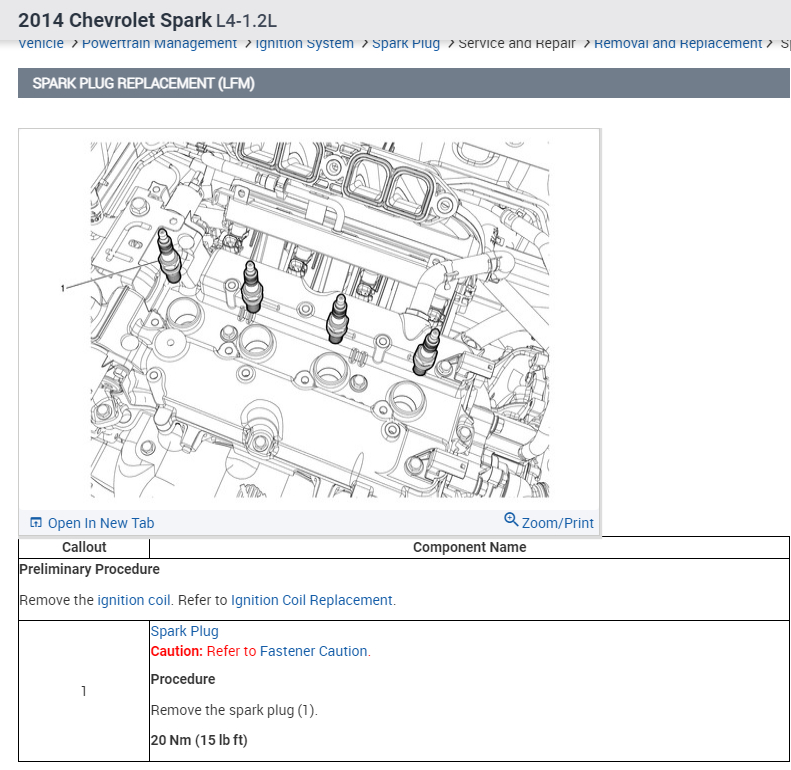791x770 pixels.
Task: Click the Component Name column header
Action: (469, 547)
